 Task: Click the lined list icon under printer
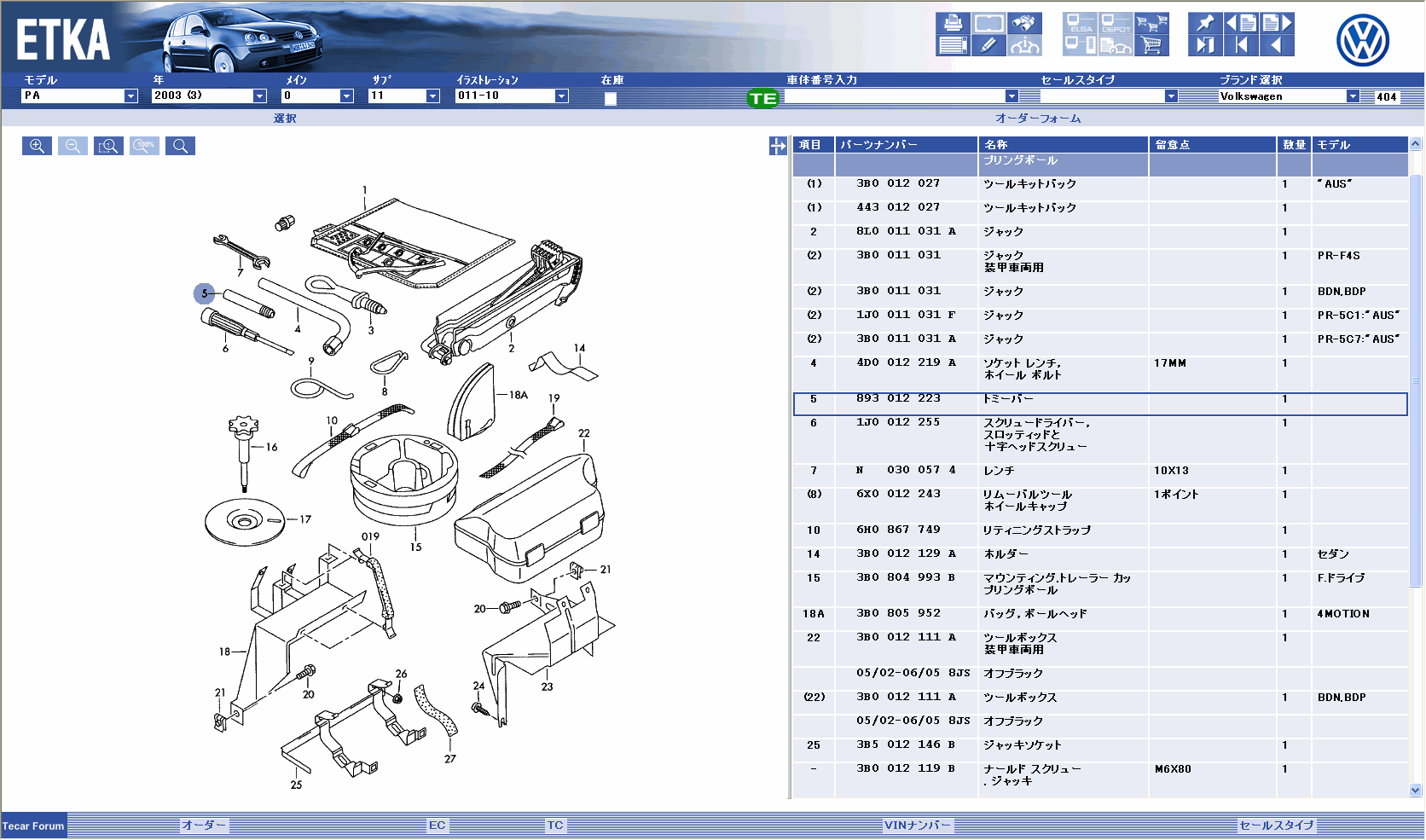(953, 45)
